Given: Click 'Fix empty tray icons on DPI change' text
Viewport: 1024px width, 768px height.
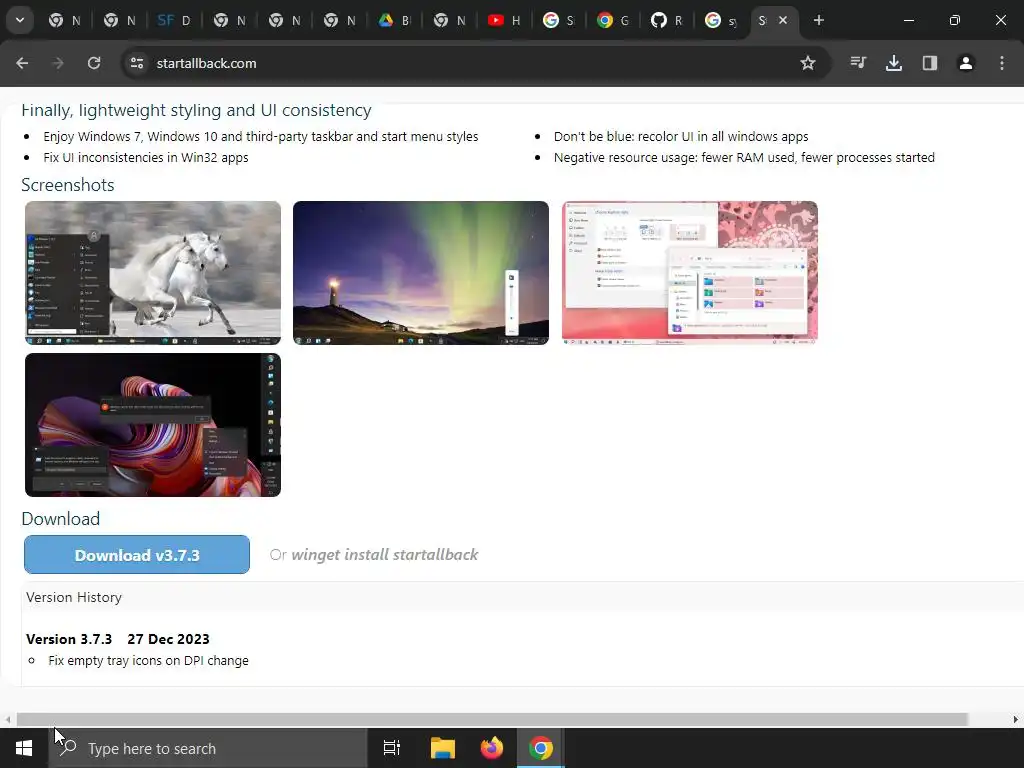Looking at the screenshot, I should (148, 661).
